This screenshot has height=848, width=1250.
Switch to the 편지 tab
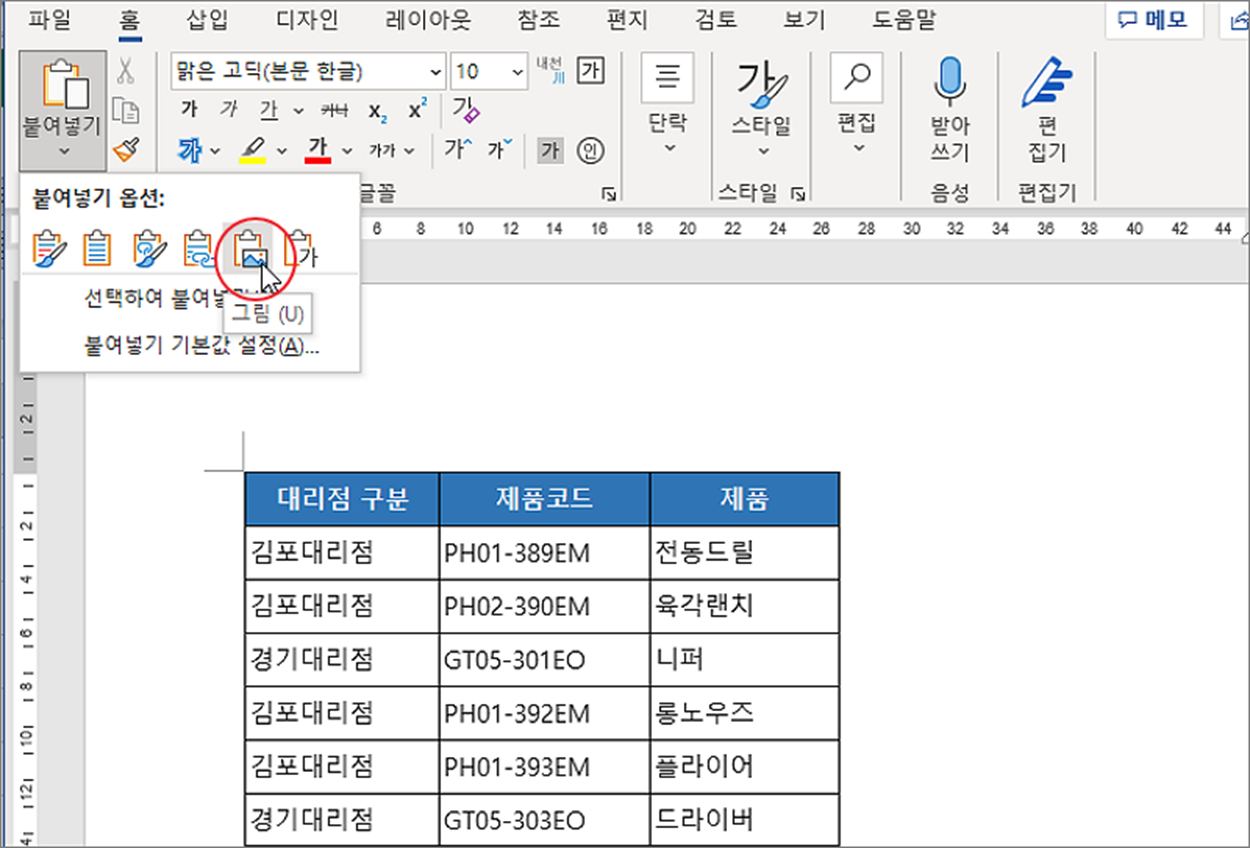click(627, 19)
